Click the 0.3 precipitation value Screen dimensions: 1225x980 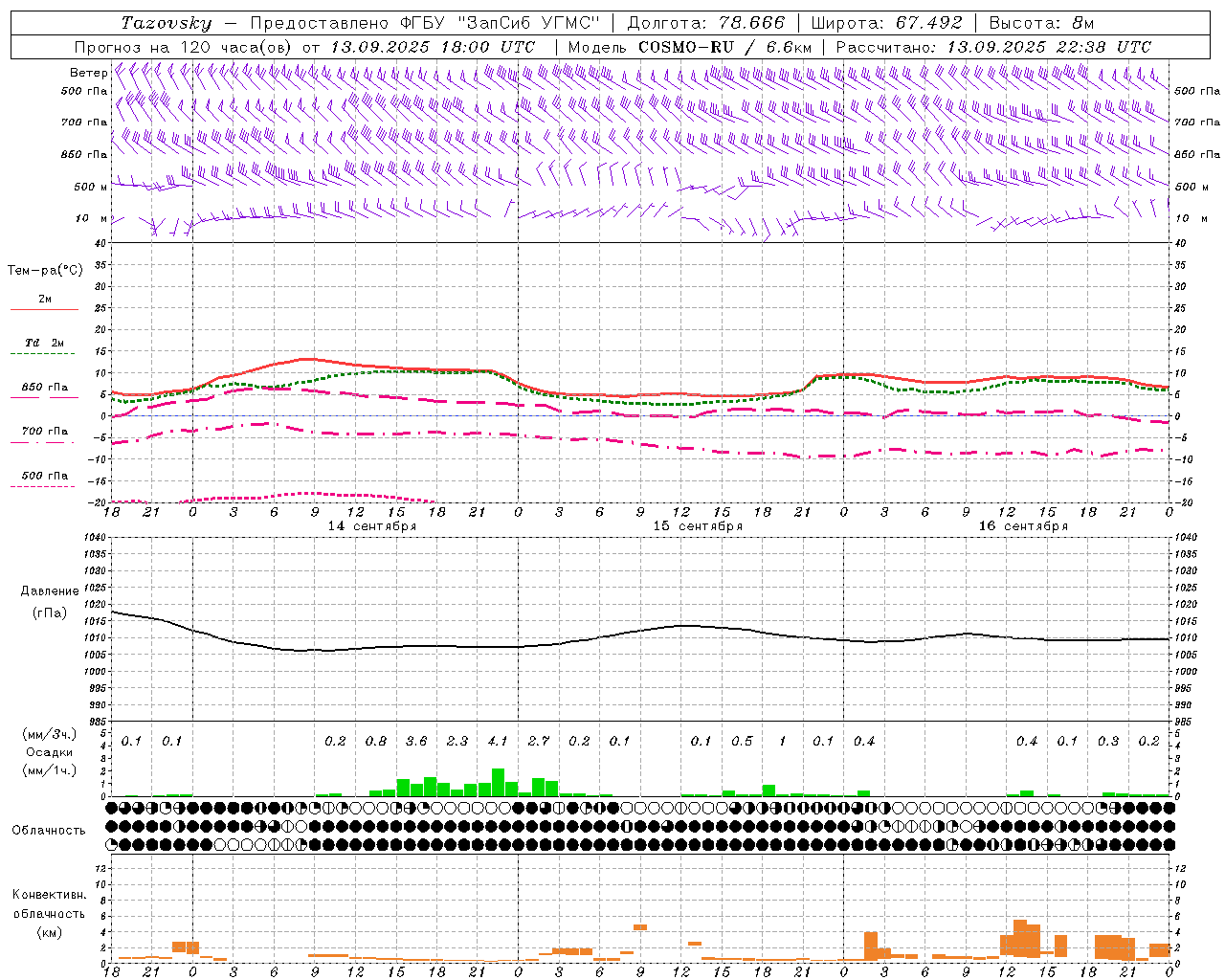pyautogui.click(x=1108, y=742)
